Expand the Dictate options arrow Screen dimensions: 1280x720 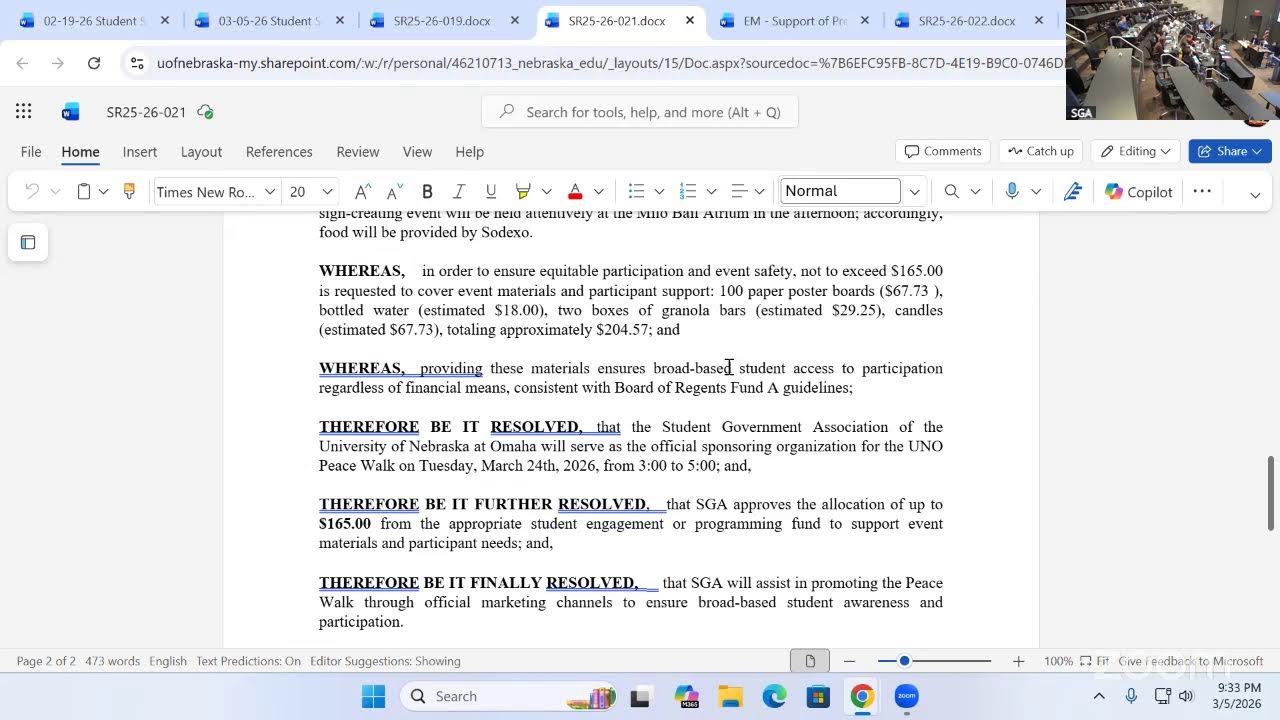[1036, 192]
